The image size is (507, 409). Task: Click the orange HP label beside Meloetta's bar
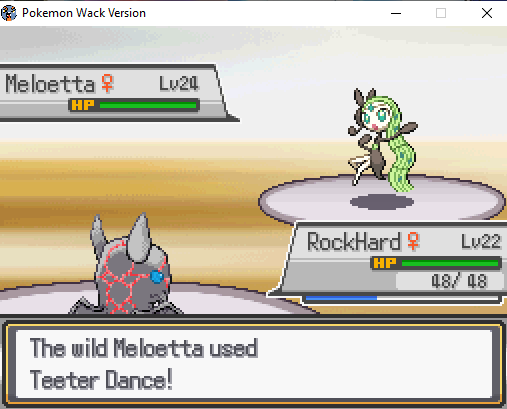83,105
